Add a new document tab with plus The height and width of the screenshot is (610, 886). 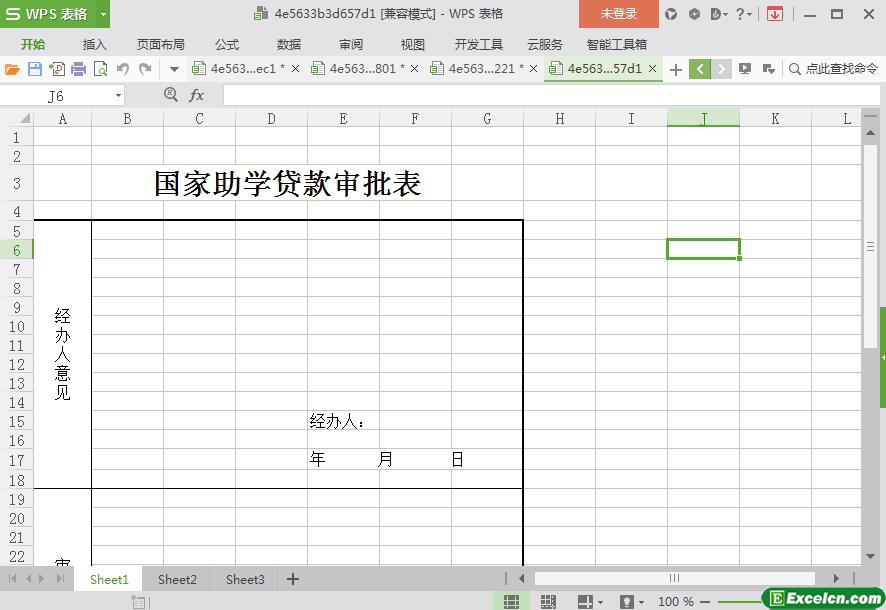point(675,70)
